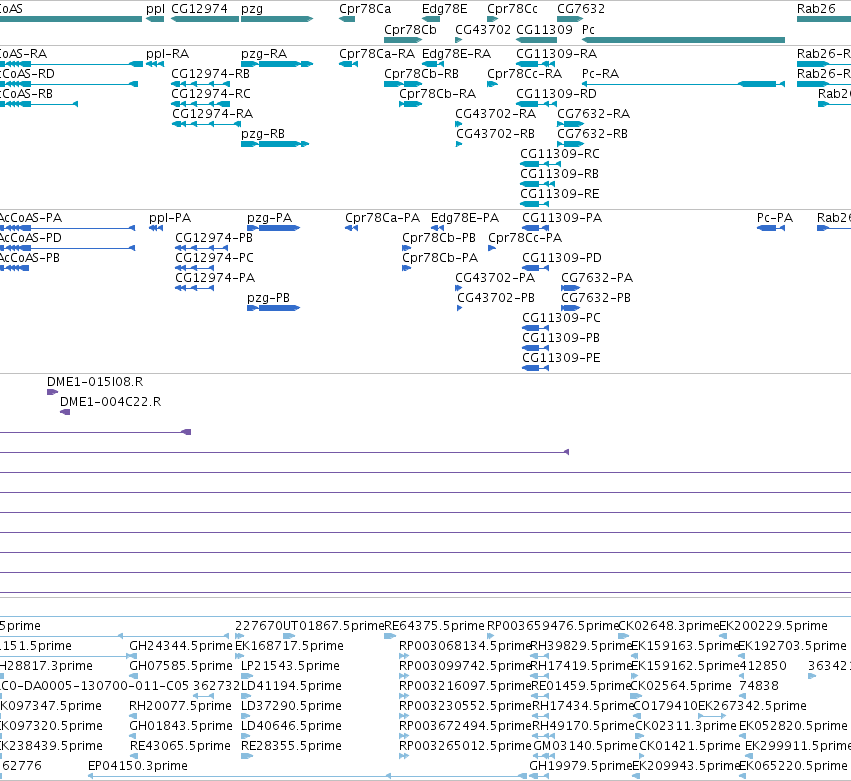Select the Pc gene label
This screenshot has width=851, height=781.
[588, 30]
